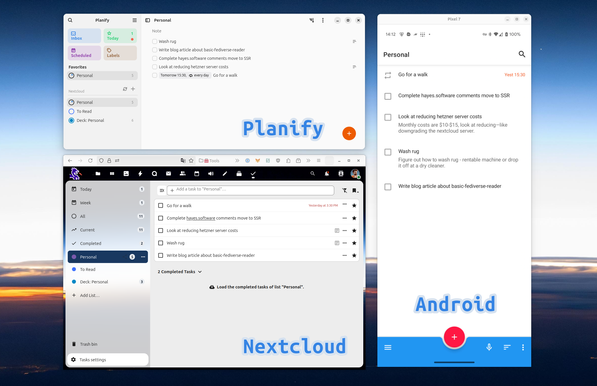Open Inbox in Planify
The image size is (597, 386).
click(x=85, y=36)
